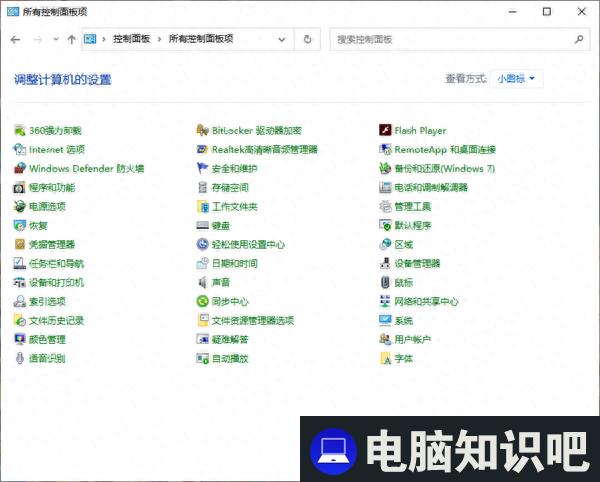Expand chevron before 控制面板 in breadcrumb
Image resolution: width=600 pixels, height=482 pixels.
pyautogui.click(x=104, y=39)
